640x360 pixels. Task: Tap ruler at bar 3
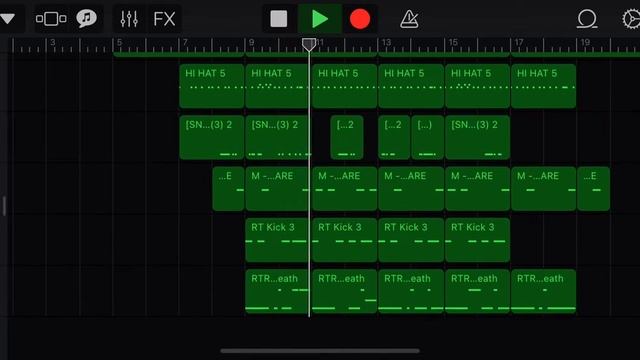52,42
